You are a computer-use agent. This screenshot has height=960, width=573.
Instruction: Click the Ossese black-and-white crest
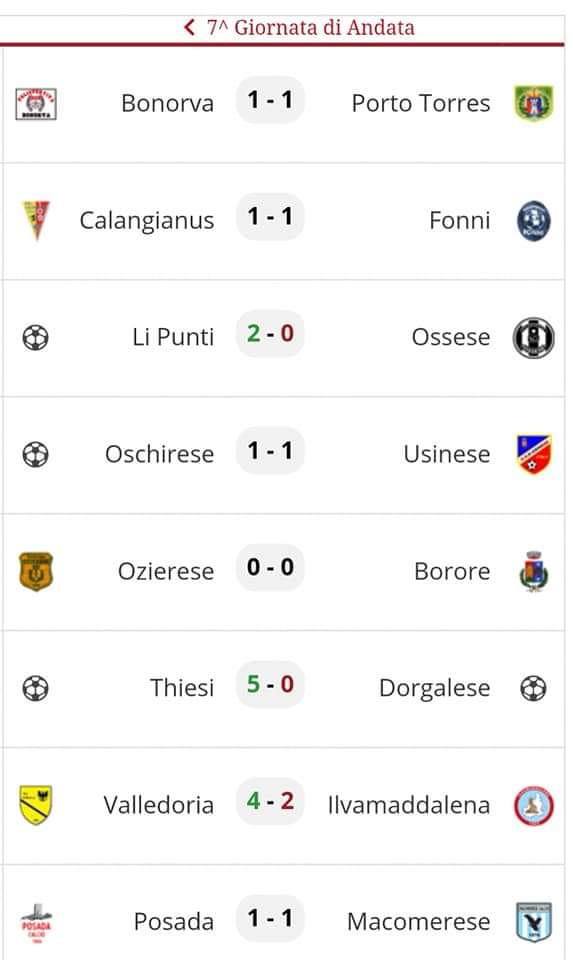tap(534, 337)
